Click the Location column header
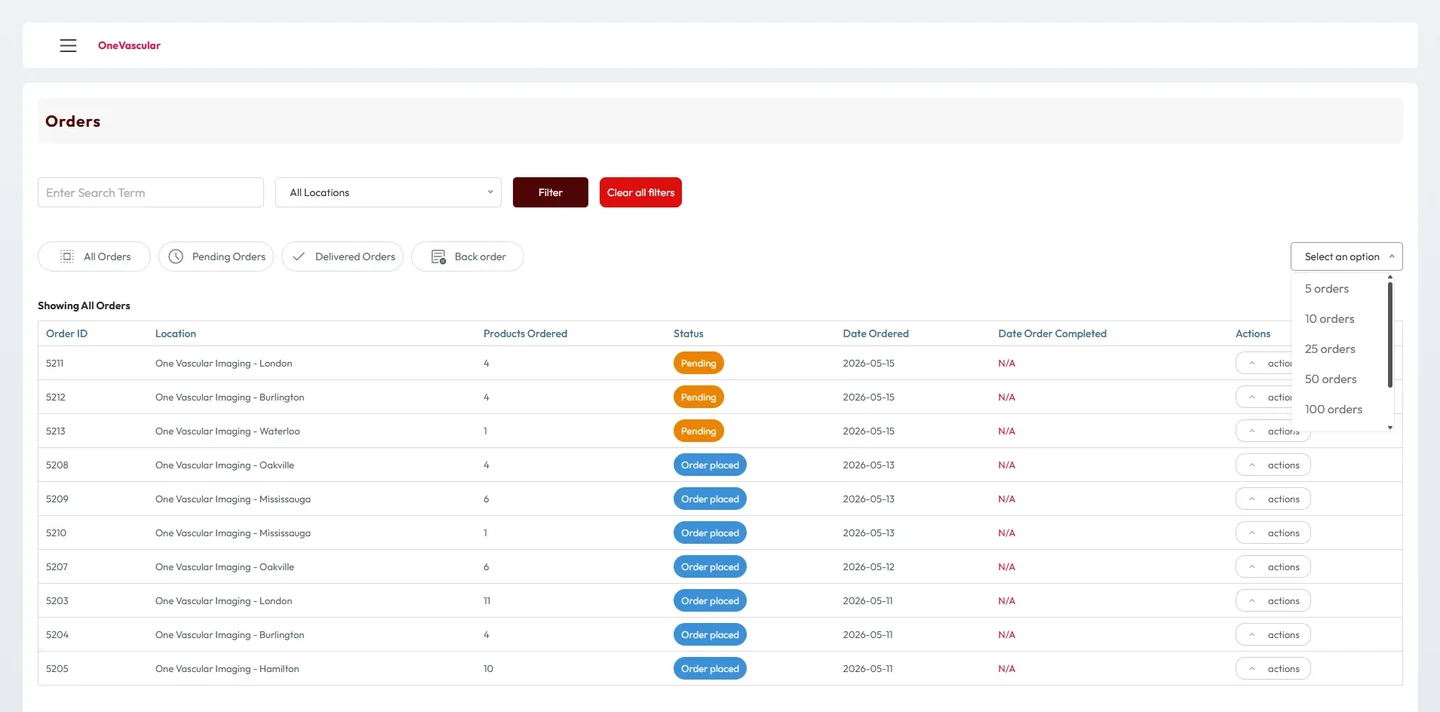The width and height of the screenshot is (1440, 712). coord(175,334)
